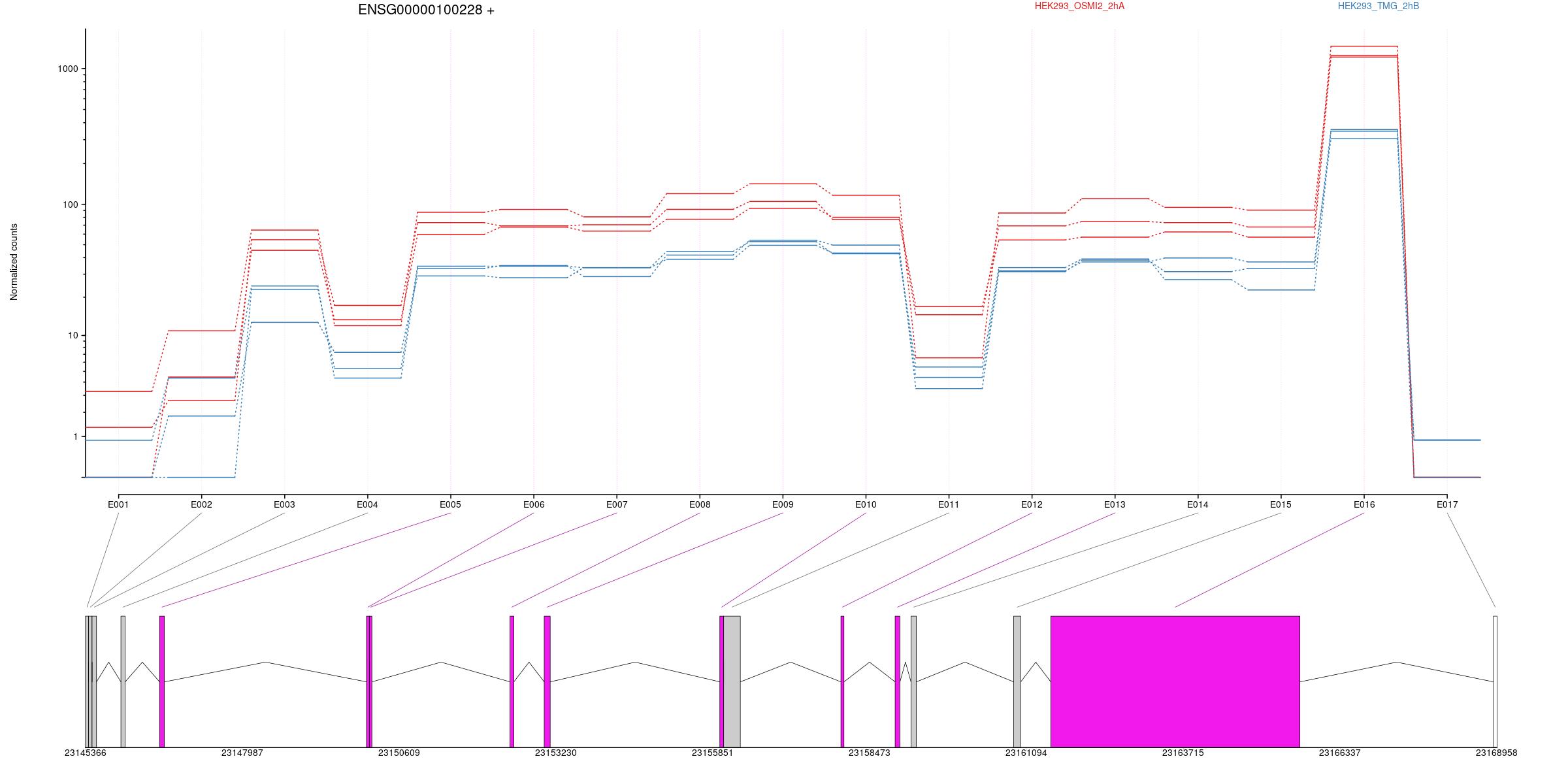This screenshot has height=784, width=1568.
Task: Click genomic coordinate 23150609
Action: [x=399, y=753]
